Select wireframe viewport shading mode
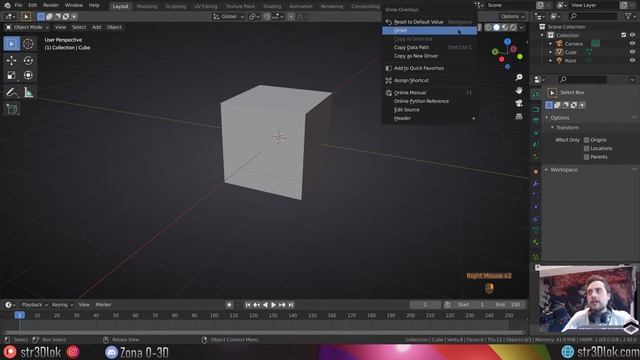The image size is (640, 360). 488,27
